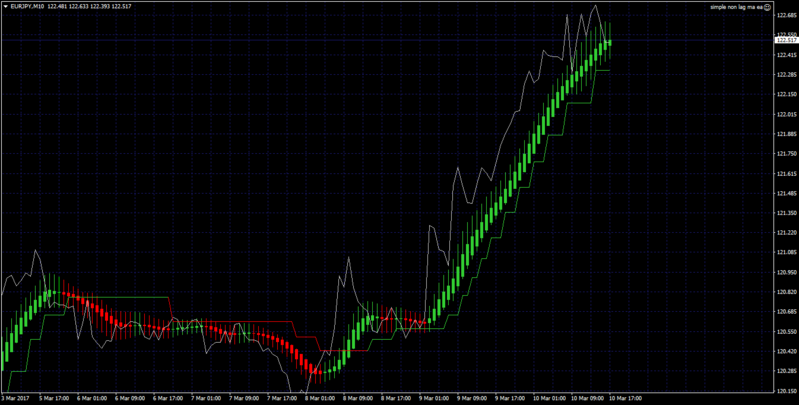
Task: Click the '10 Mar 09:00' time label
Action: 588,398
